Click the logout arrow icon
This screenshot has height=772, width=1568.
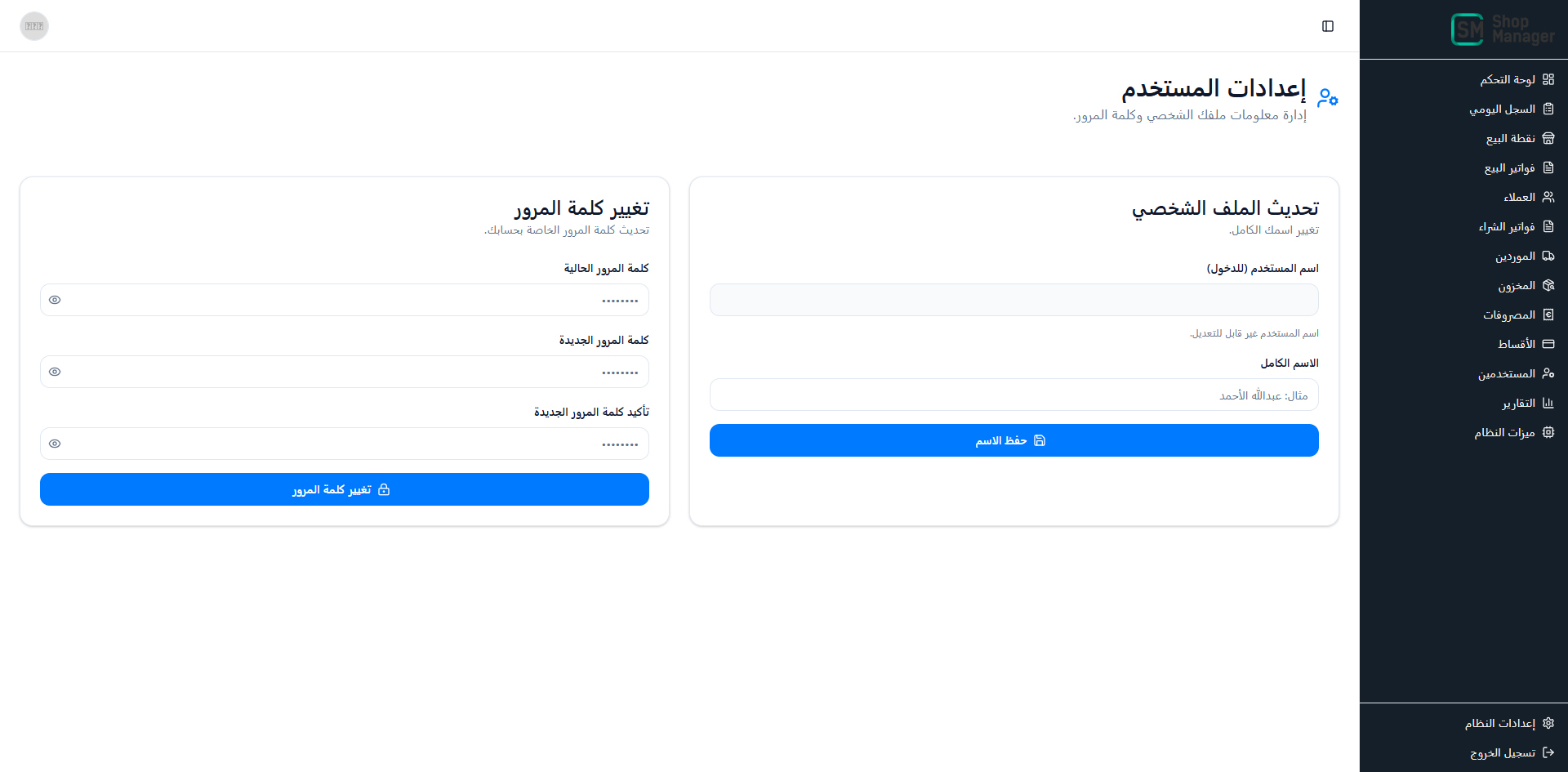coord(1548,753)
